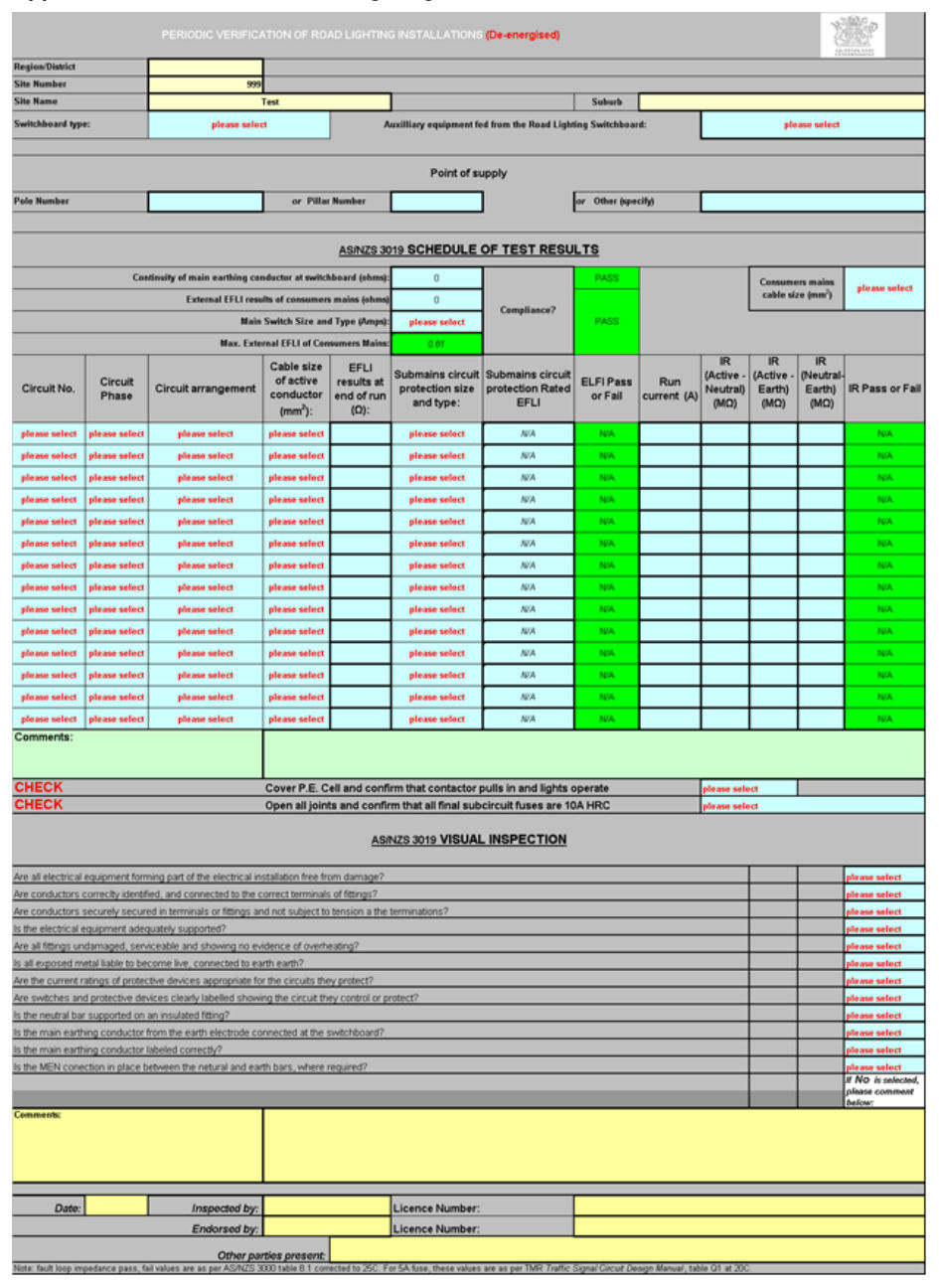Click the Other parties present field
The image size is (939, 1288).
tap(627, 1250)
